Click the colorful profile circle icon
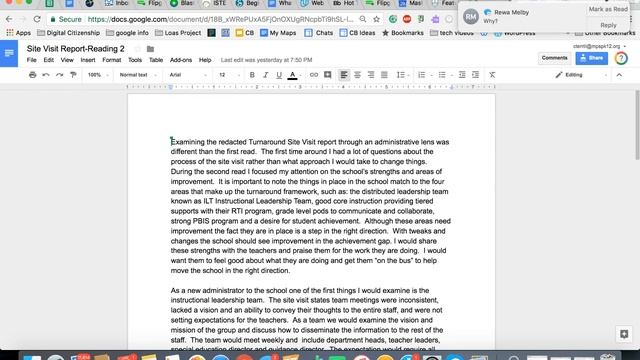Screen dimensions: 640x360 (x=621, y=58)
